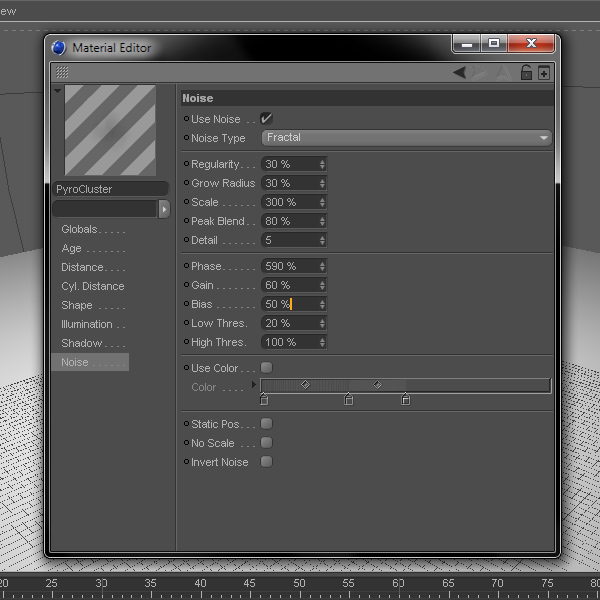Open the layer field arrow button
Image resolution: width=600 pixels, height=600 pixels.
click(x=164, y=209)
